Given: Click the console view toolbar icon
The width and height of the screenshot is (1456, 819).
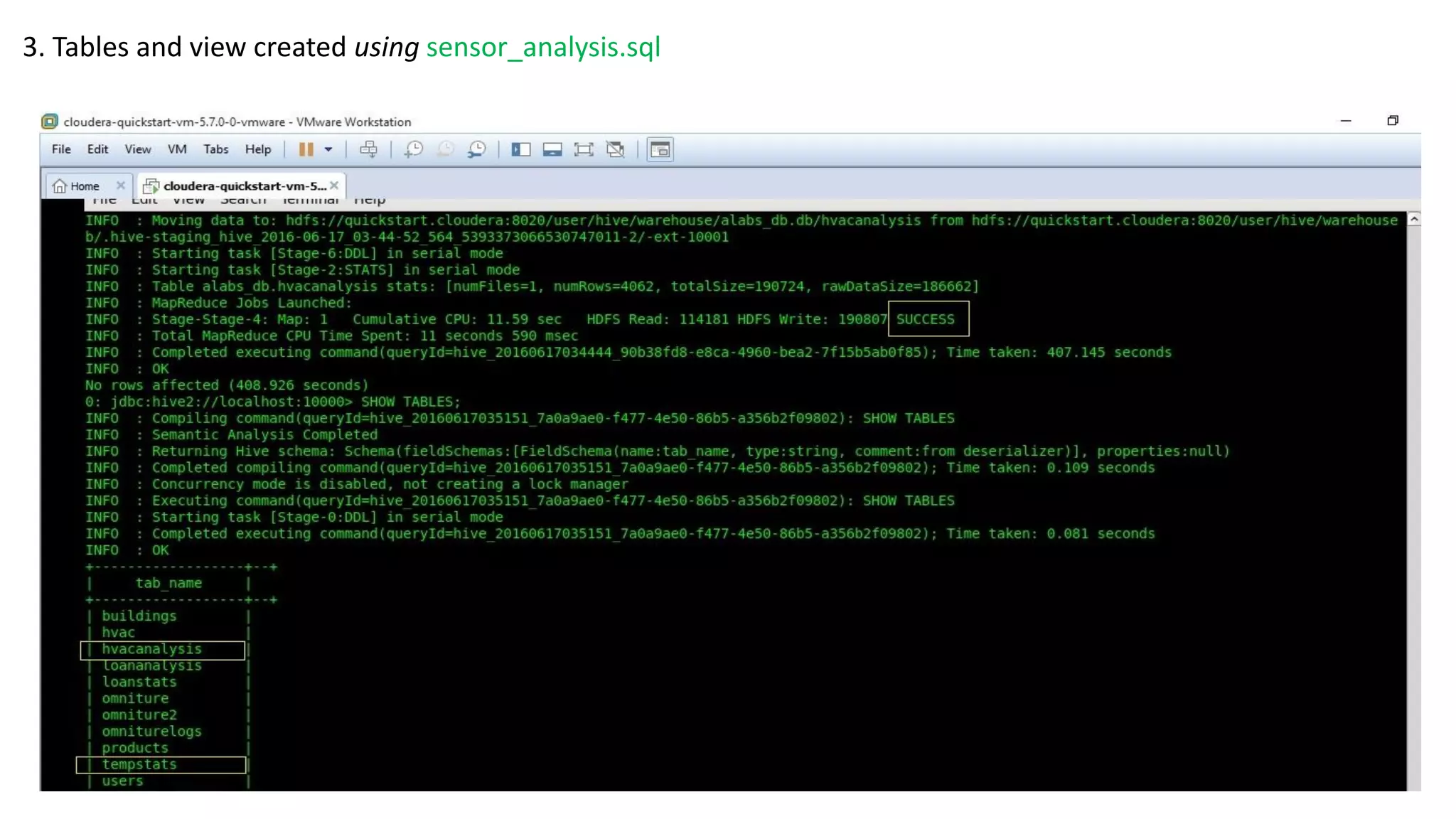Looking at the screenshot, I should (x=660, y=149).
